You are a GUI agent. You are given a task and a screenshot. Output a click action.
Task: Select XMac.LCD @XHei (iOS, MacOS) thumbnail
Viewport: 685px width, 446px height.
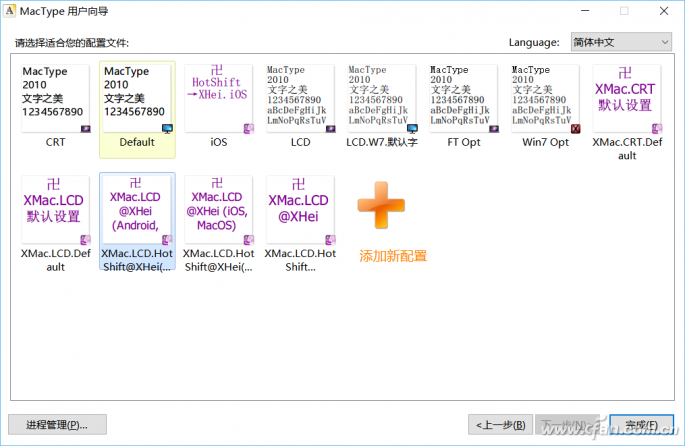pos(218,210)
